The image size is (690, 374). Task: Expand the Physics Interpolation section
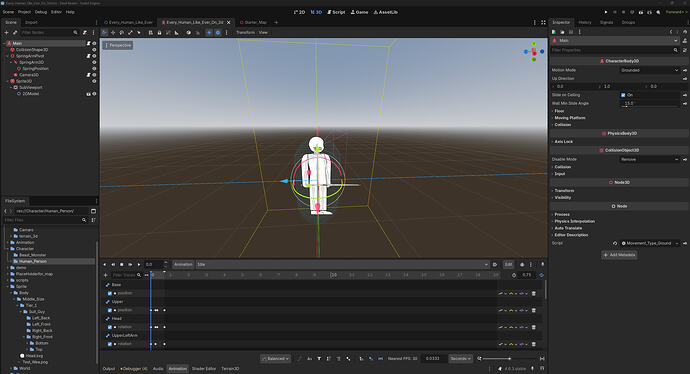(574, 221)
